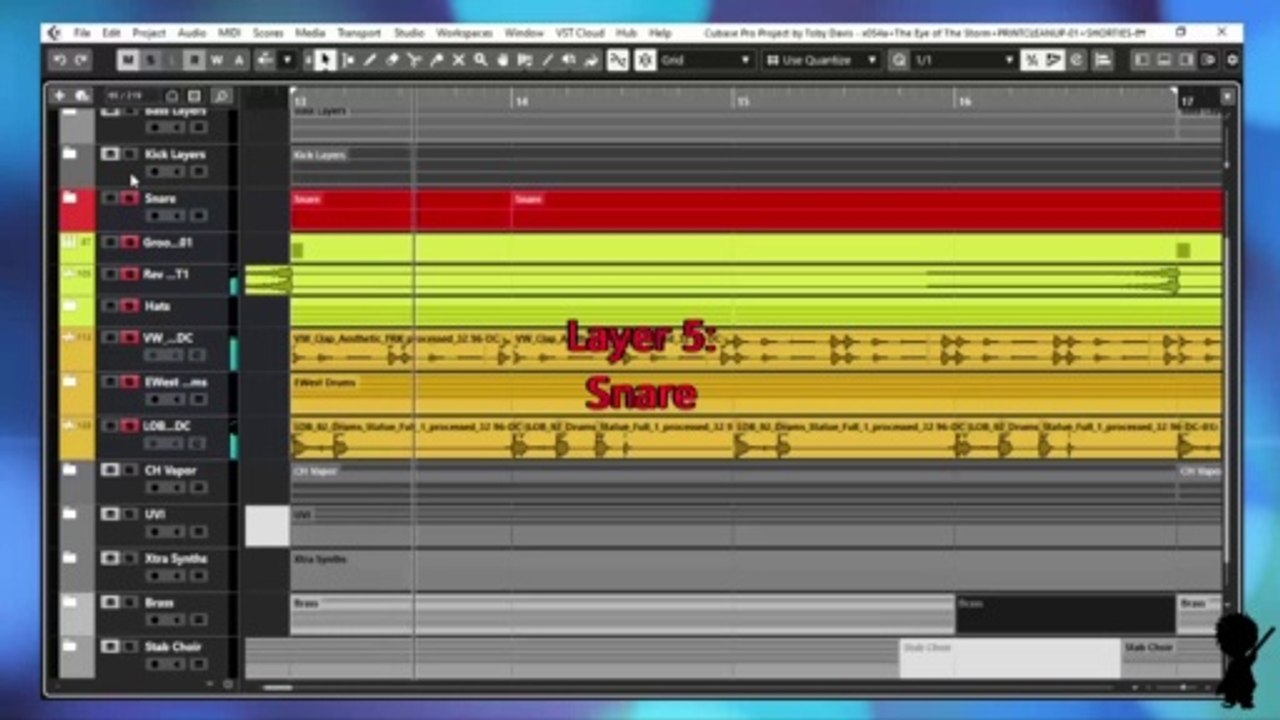Open the Audio menu
The width and height of the screenshot is (1280, 720).
coord(191,33)
